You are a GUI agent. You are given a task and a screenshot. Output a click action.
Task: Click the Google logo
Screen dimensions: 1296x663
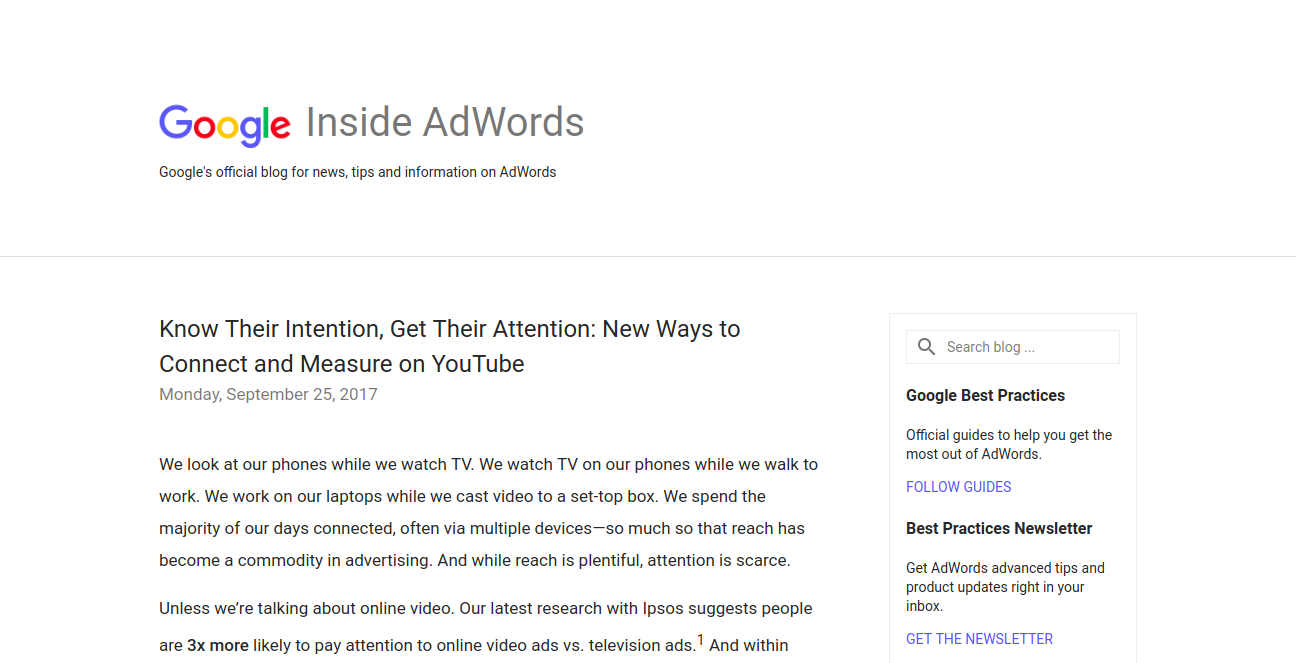tap(225, 125)
